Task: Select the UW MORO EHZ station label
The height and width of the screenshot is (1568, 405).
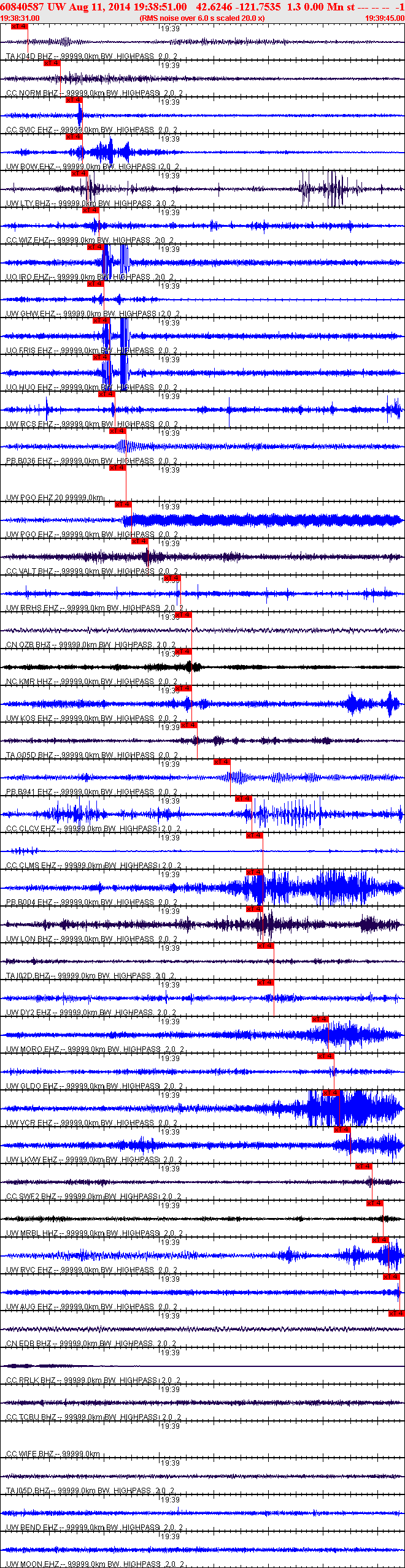Action: pos(95,1049)
